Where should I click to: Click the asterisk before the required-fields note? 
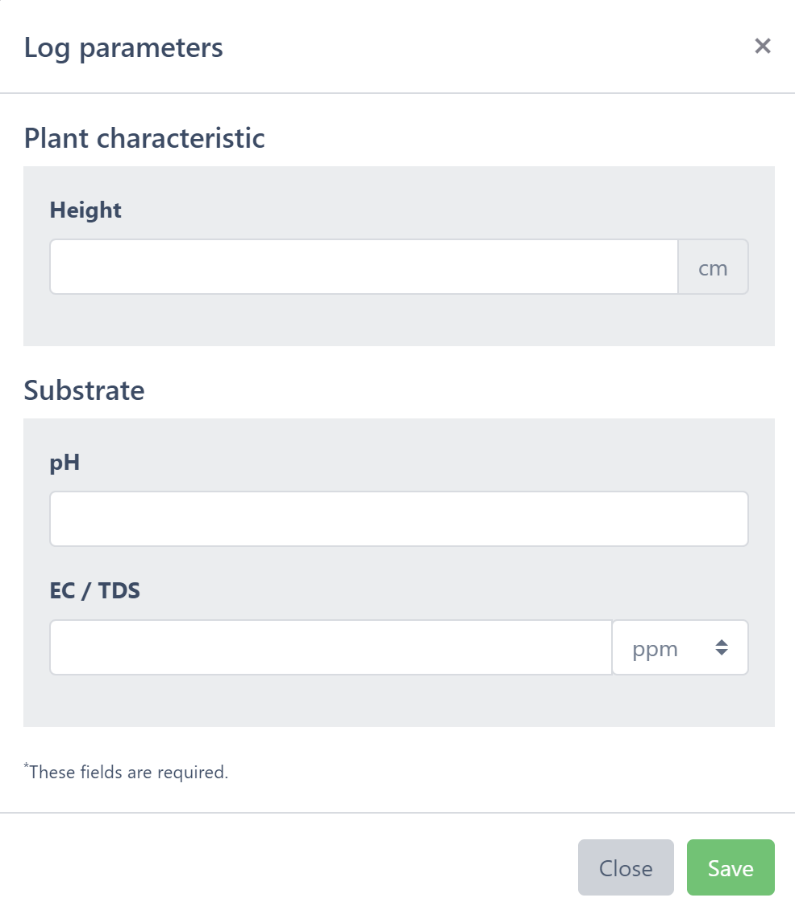pyautogui.click(x=26, y=768)
